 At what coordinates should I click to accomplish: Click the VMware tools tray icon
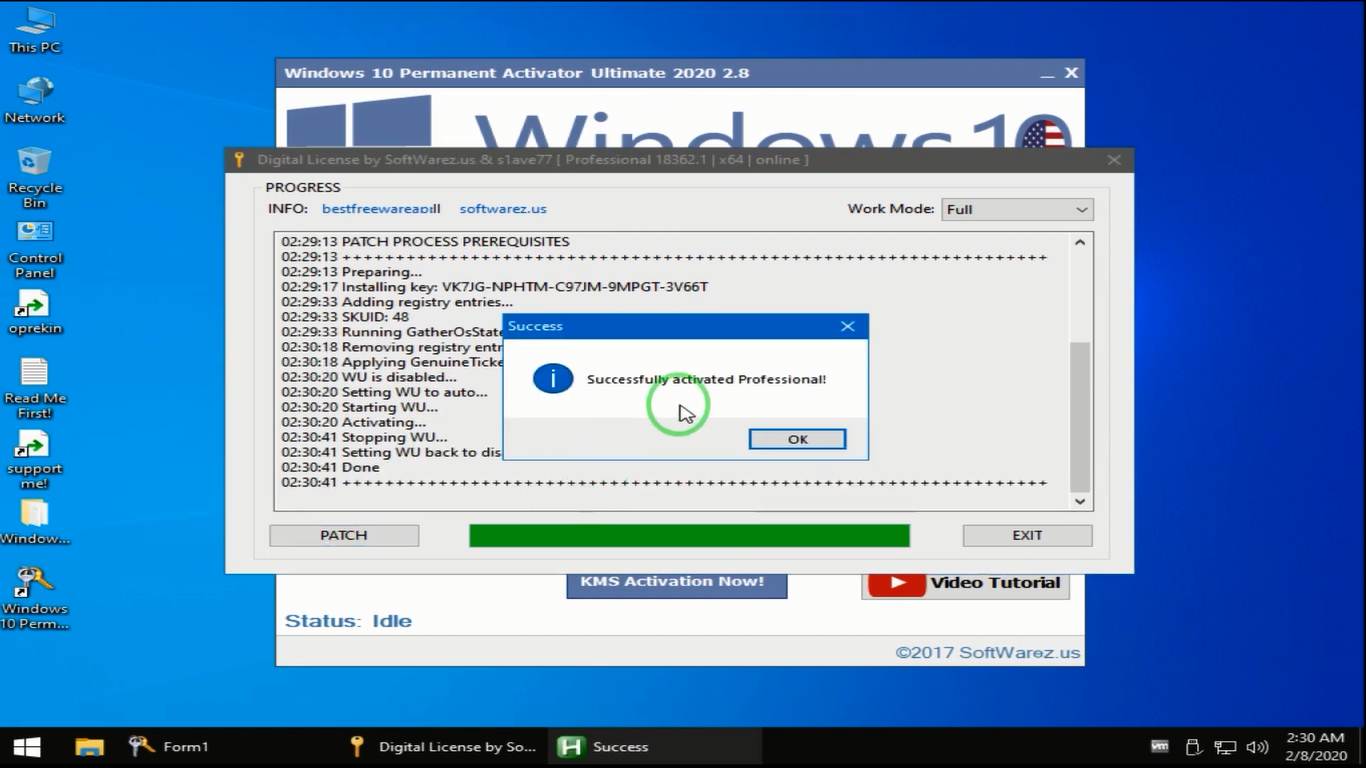tap(1160, 746)
